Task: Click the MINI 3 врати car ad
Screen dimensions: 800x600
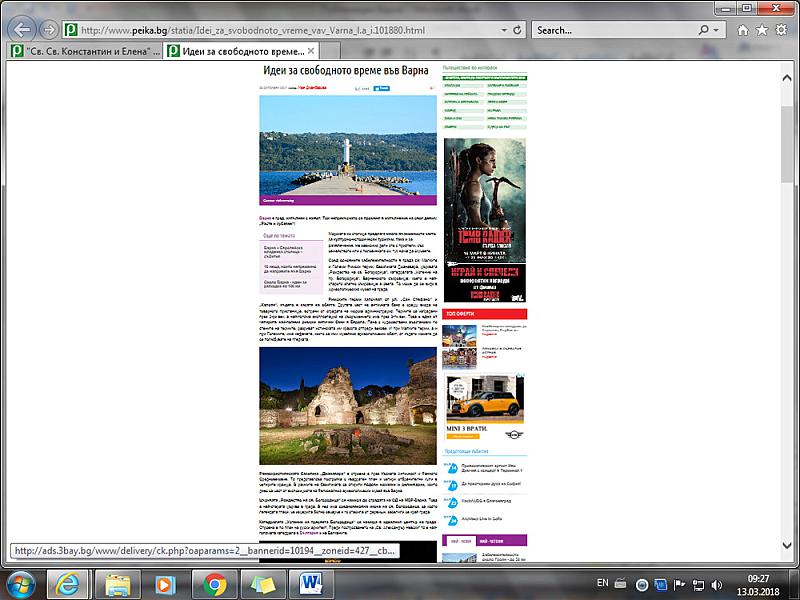Action: click(x=484, y=406)
